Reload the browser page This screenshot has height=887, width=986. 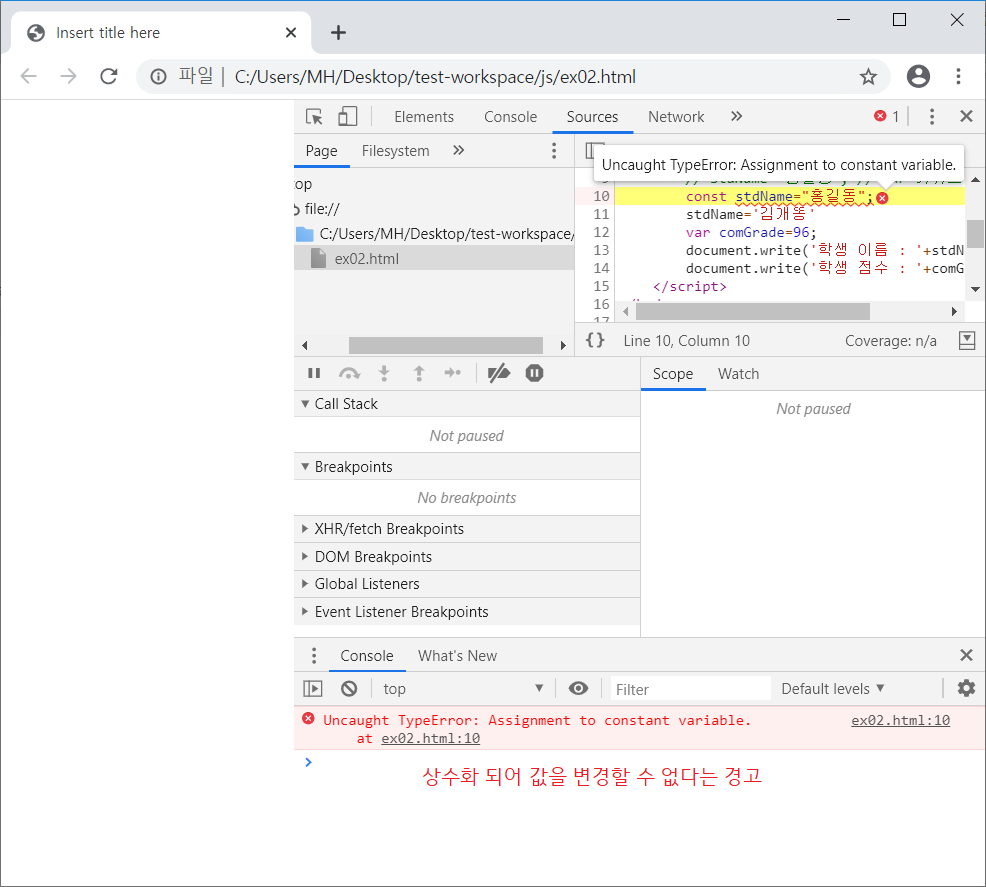[109, 77]
